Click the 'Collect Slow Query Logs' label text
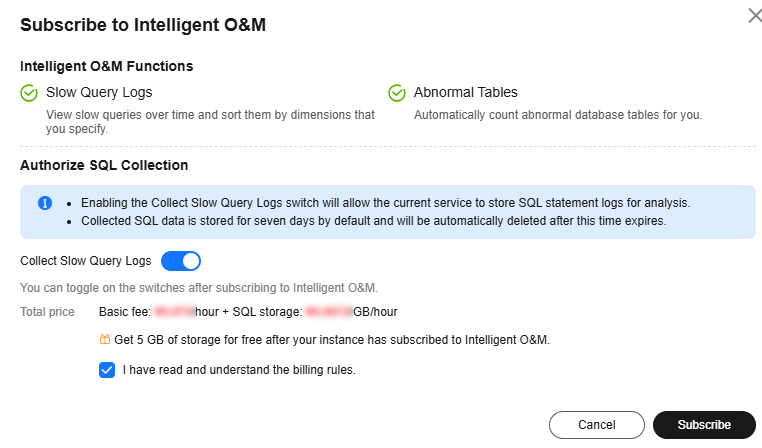This screenshot has width=762, height=448. pos(86,261)
